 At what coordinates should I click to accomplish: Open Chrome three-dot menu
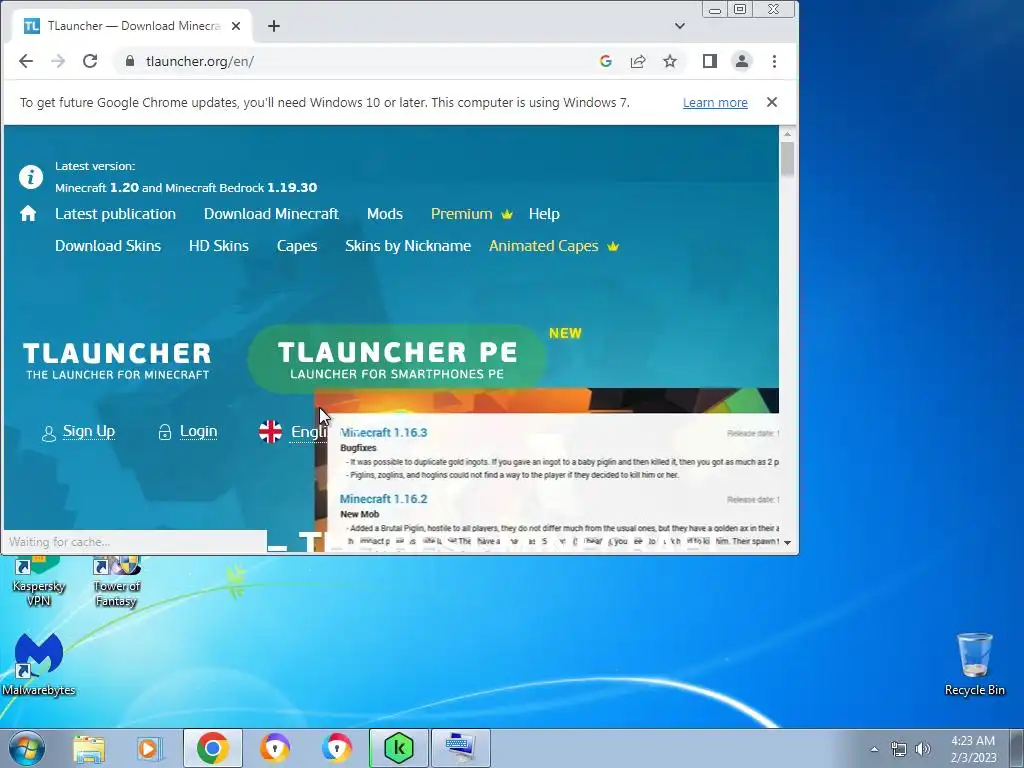coord(775,61)
